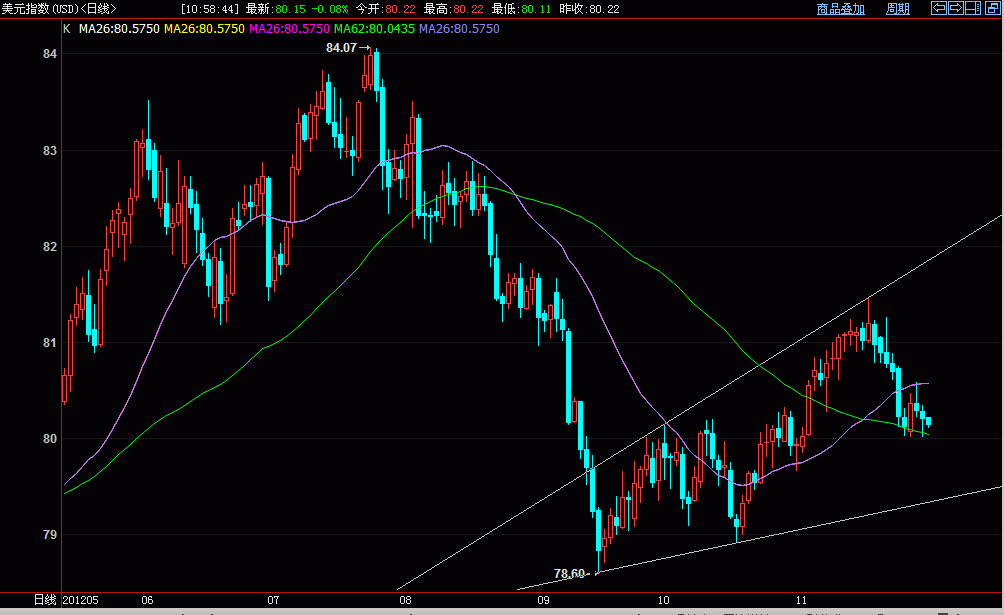The height and width of the screenshot is (615, 1004).
Task: Click the 09 month axis label
Action: point(543,600)
